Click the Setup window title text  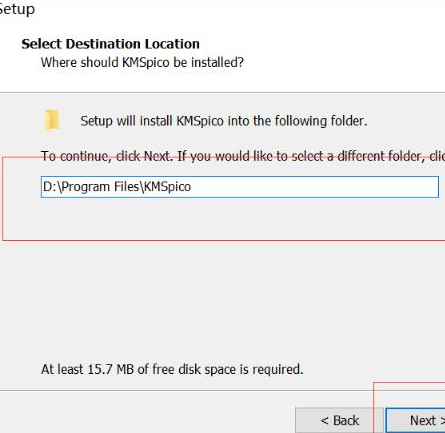point(17,9)
